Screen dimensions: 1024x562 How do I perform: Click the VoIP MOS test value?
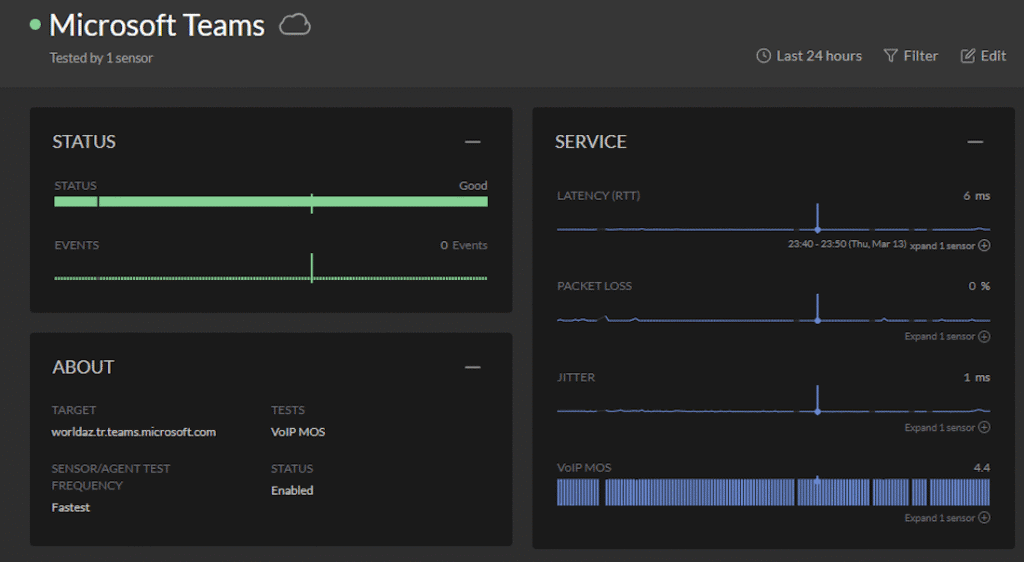[x=298, y=432]
